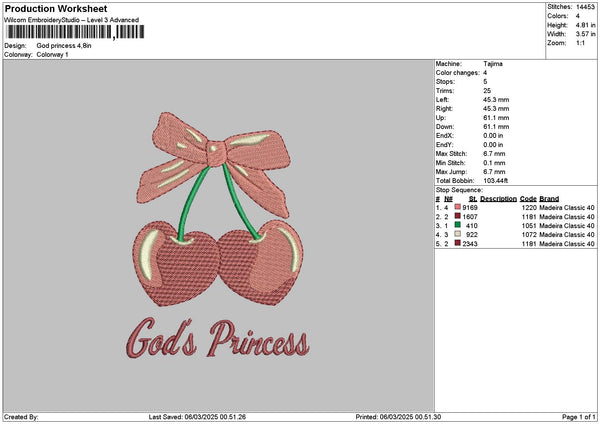Click the Trims value "25"
This screenshot has height=424, width=600.
[x=487, y=91]
